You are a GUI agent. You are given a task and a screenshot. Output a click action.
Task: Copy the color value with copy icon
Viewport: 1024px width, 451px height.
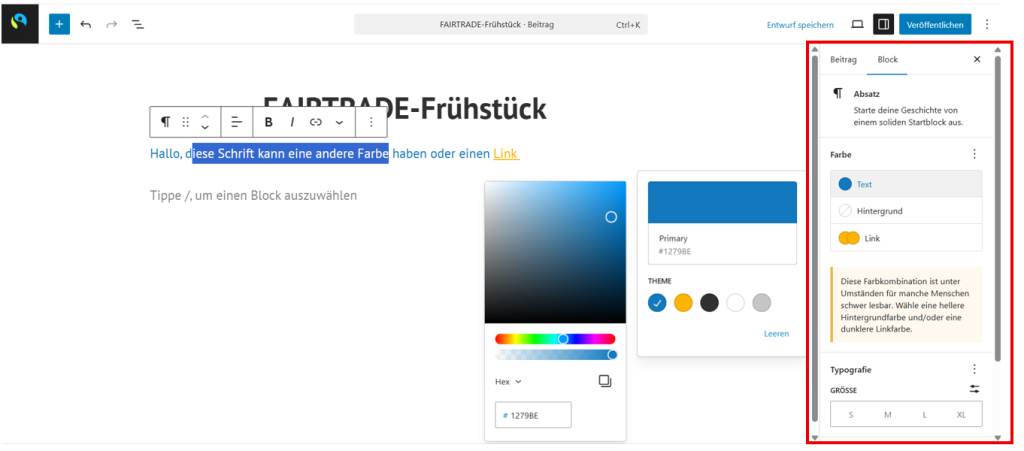[x=605, y=381]
